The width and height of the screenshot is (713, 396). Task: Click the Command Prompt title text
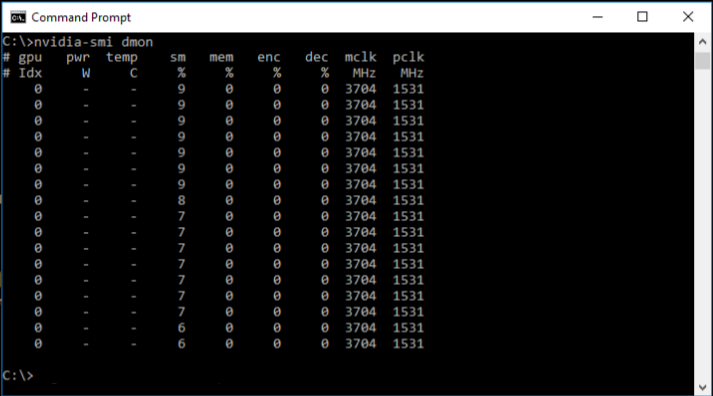(81, 17)
